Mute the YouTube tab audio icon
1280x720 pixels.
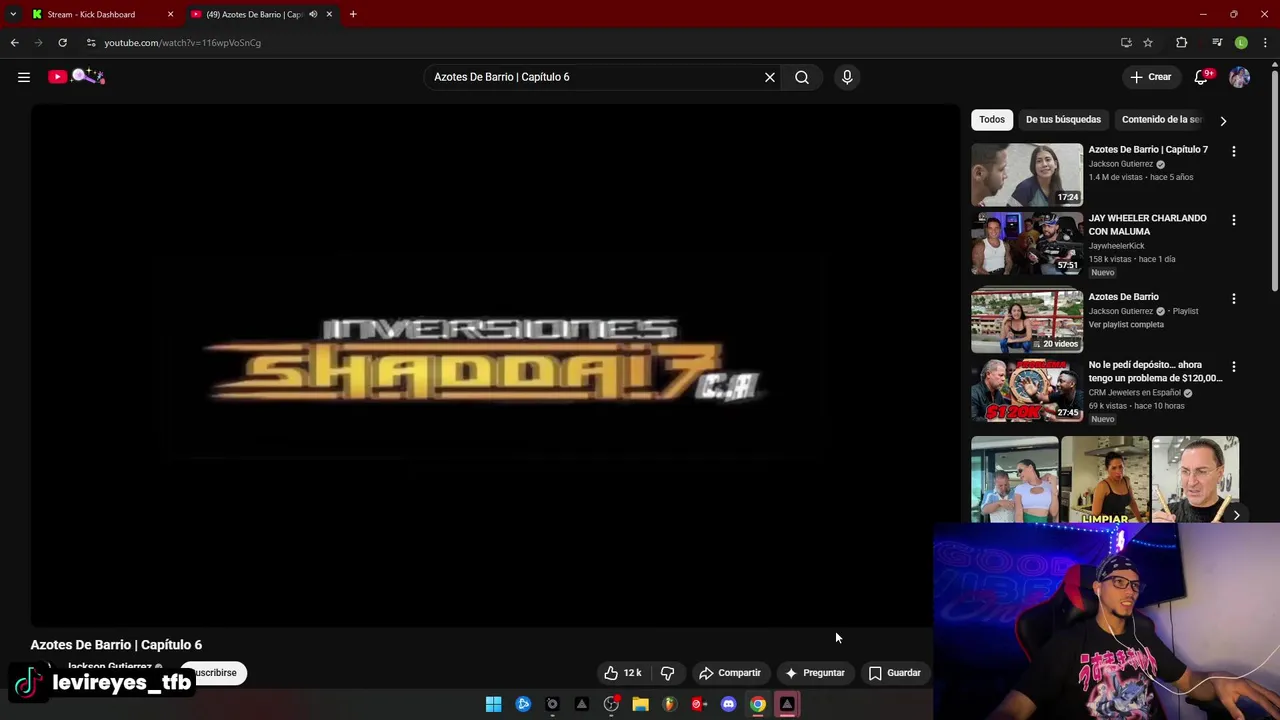click(x=313, y=14)
